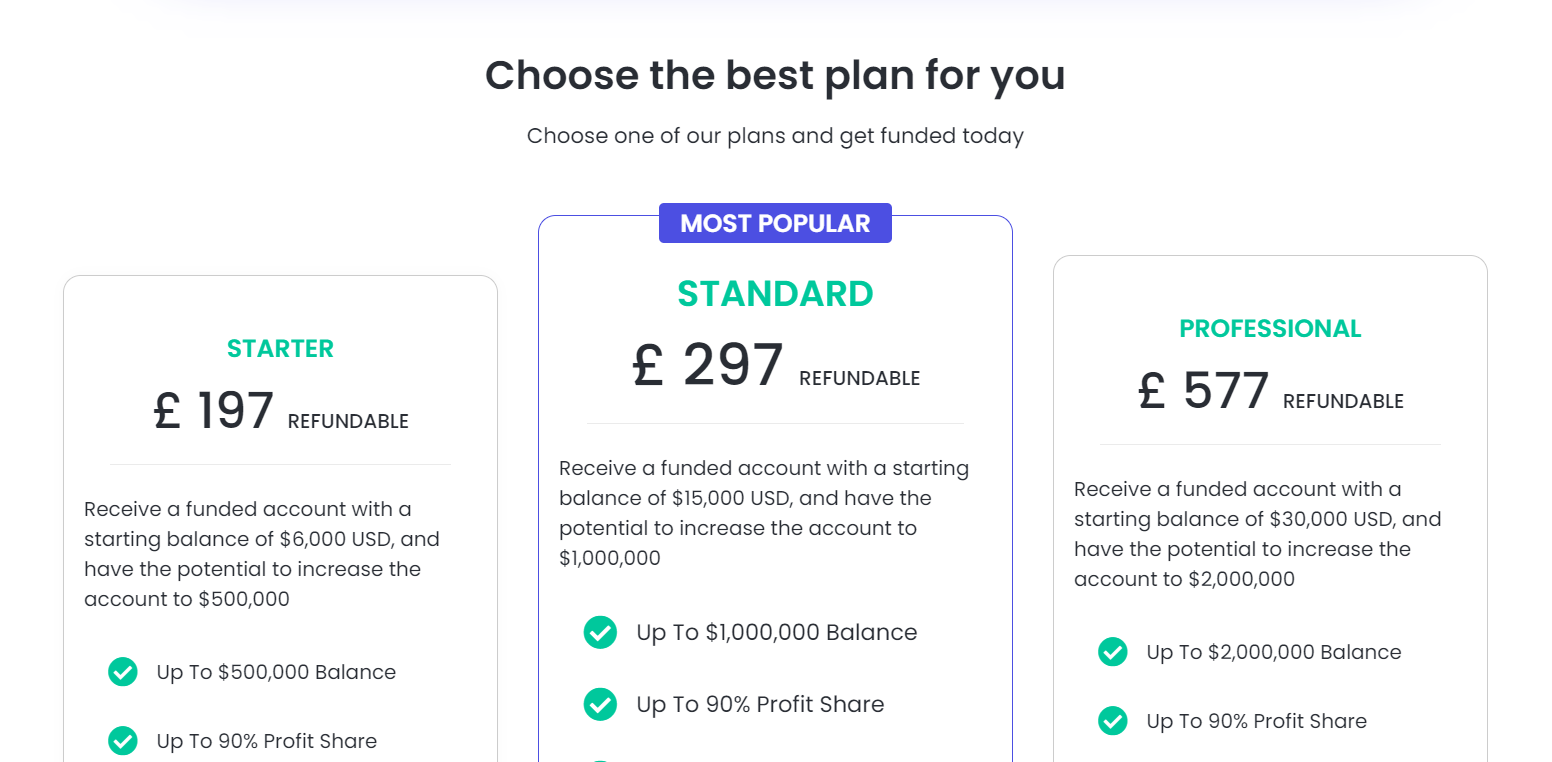Viewport: 1552px width, 762px height.
Task: Click the £ 197 price
Action: tap(214, 411)
